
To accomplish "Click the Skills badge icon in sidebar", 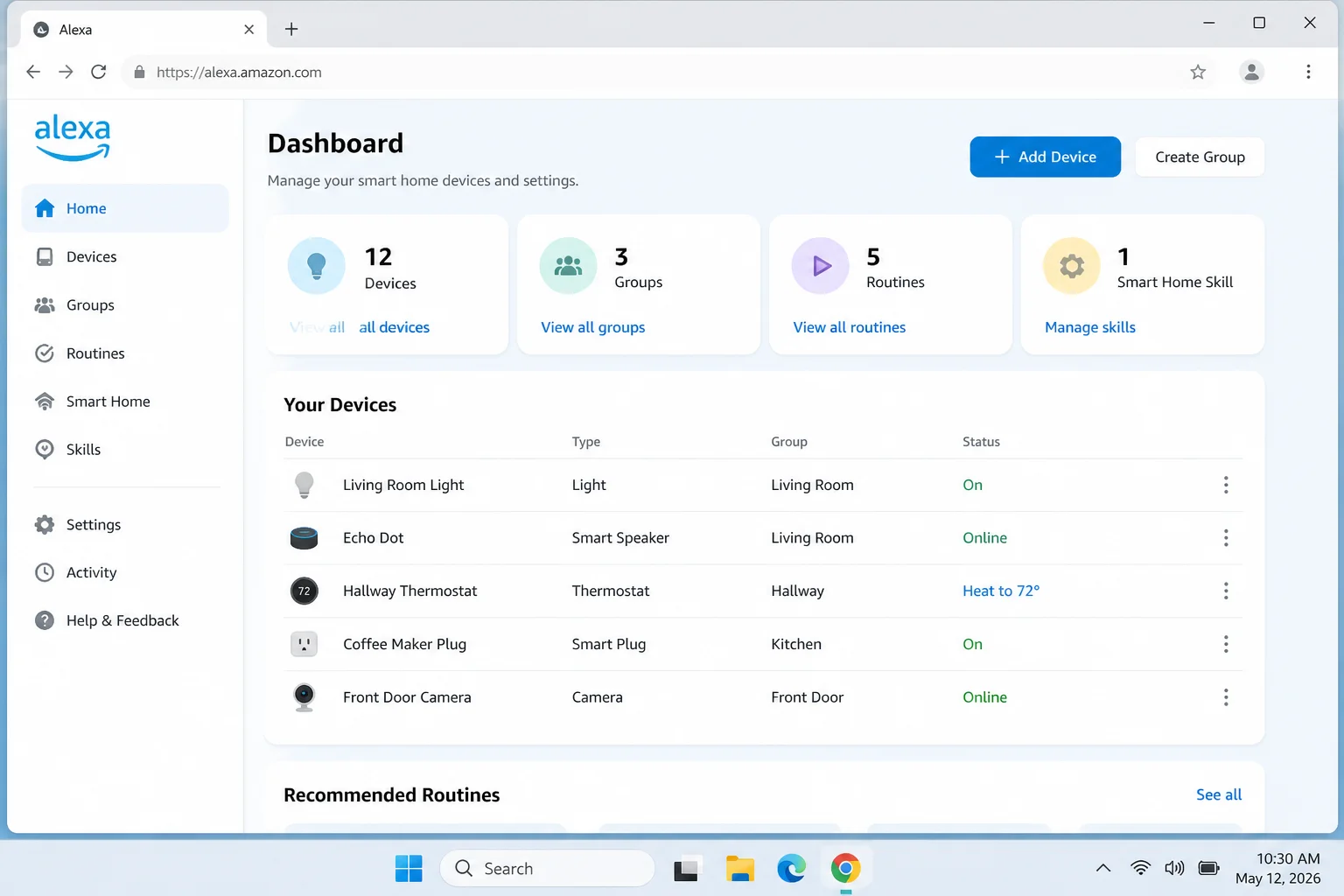I will 45,450.
